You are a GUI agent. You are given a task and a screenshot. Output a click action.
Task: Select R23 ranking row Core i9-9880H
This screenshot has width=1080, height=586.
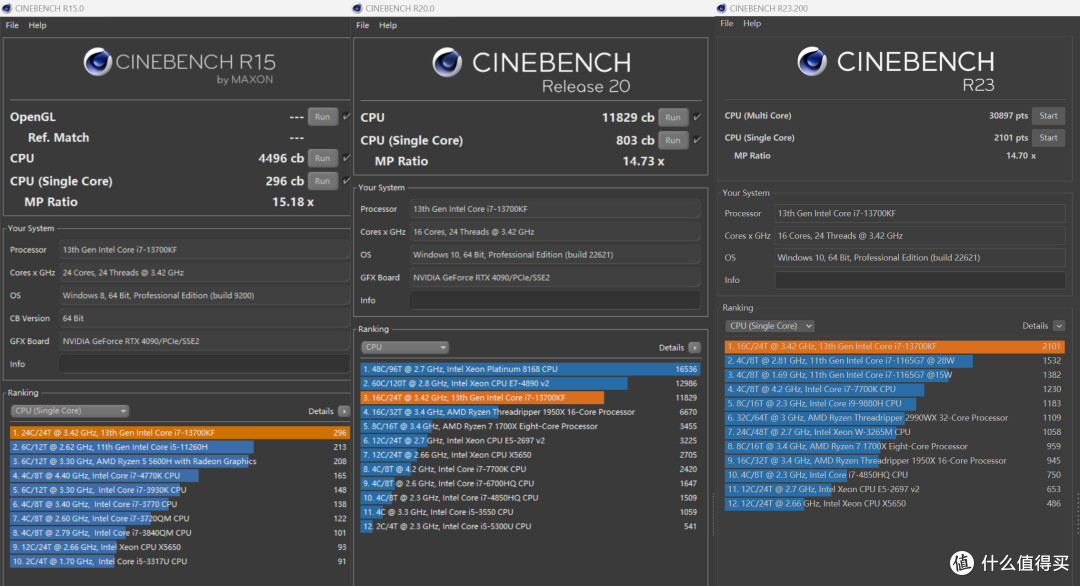(x=895, y=404)
